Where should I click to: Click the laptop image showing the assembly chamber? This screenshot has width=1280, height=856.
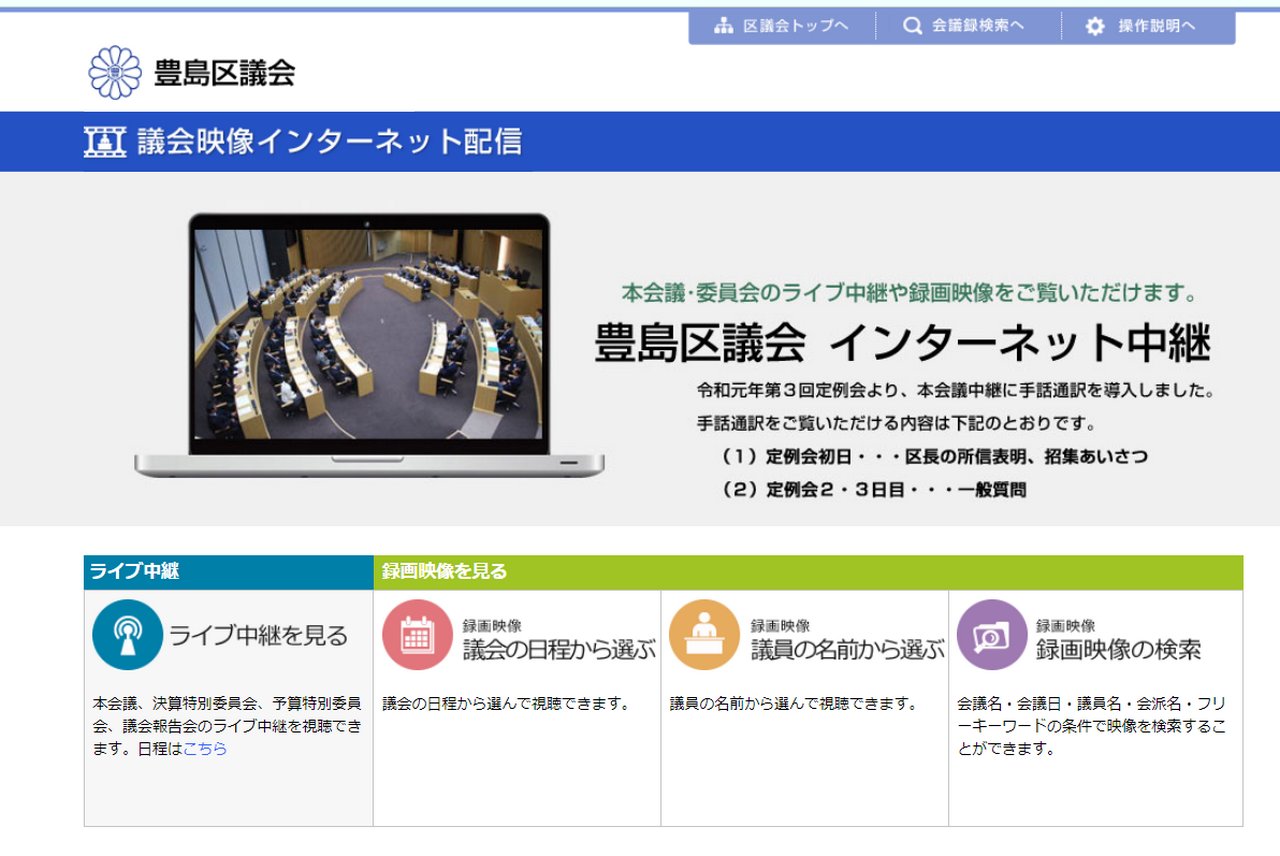[368, 344]
